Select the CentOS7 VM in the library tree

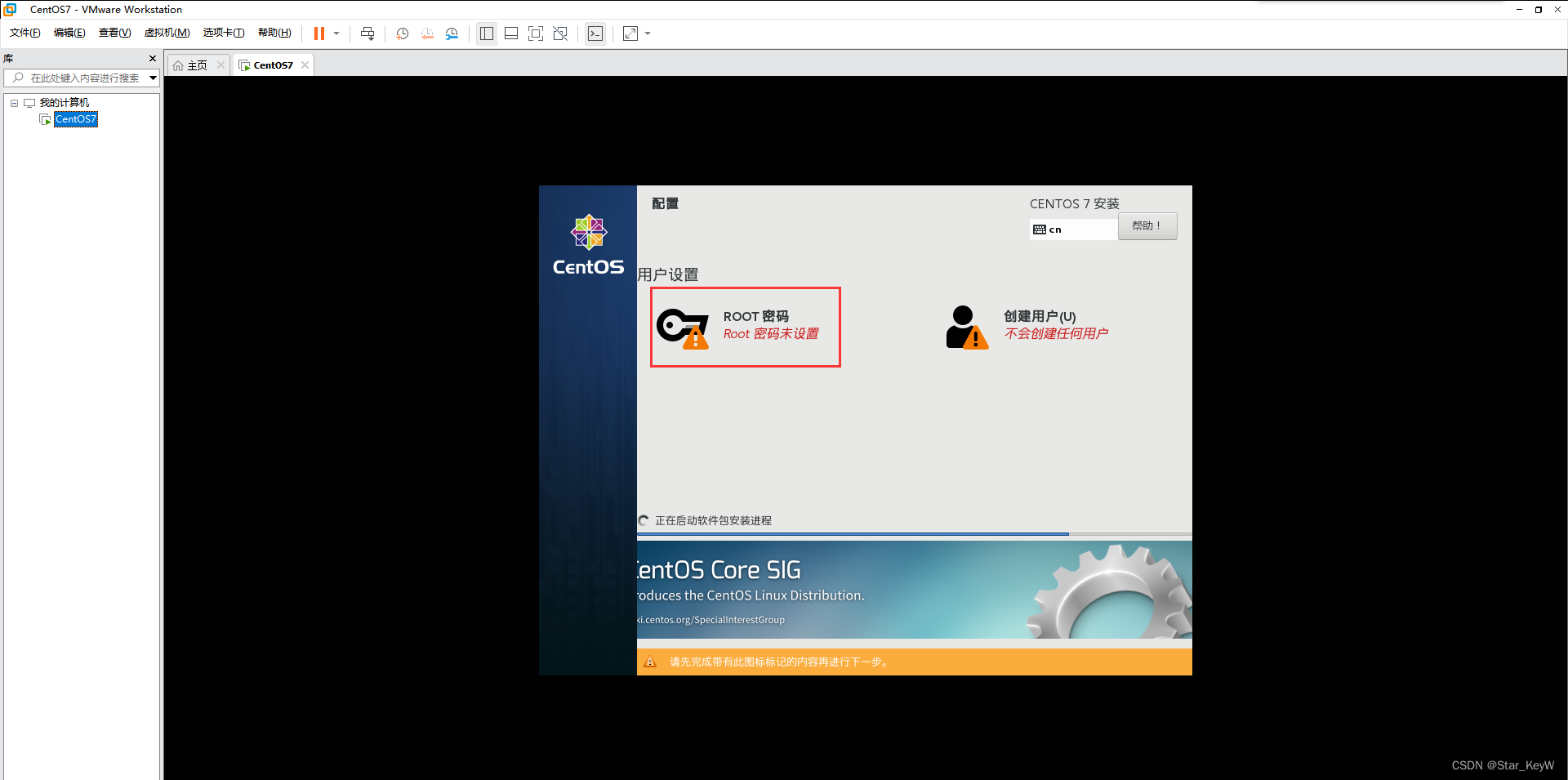pos(76,119)
